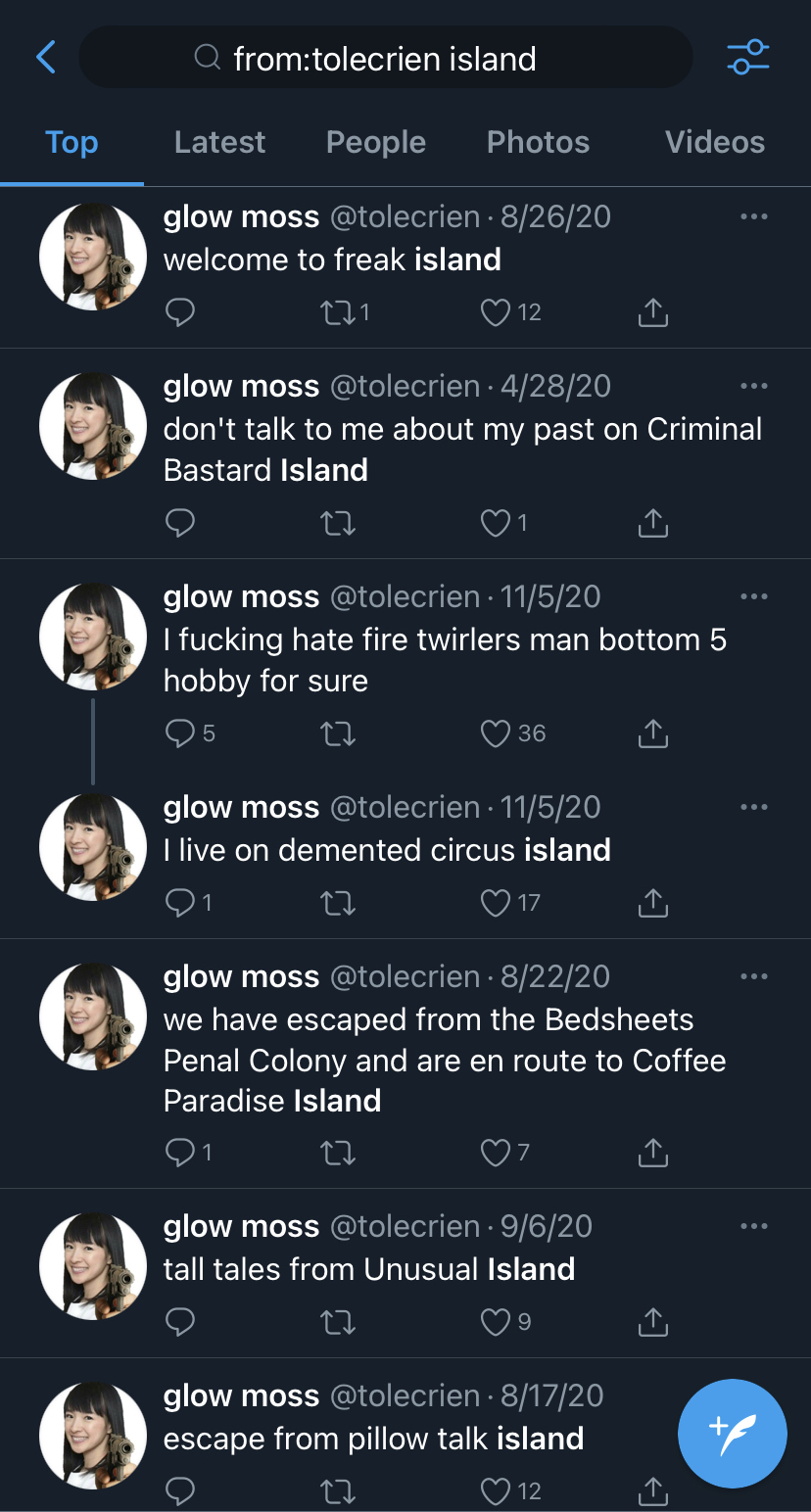Like the 'Criminal Bastard Island' tweet

click(x=496, y=524)
